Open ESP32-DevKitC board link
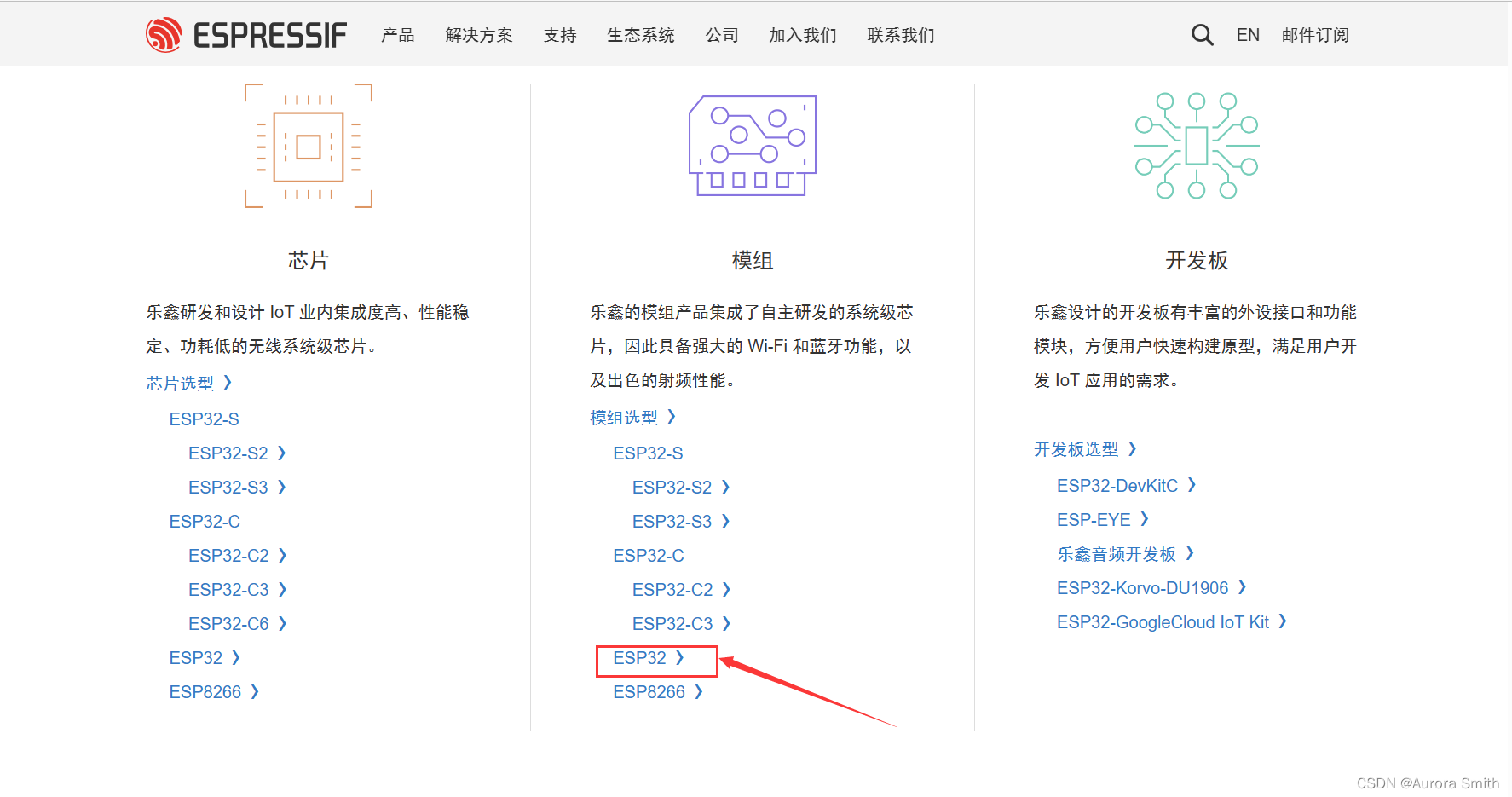This screenshot has height=797, width=1512. (x=1127, y=485)
